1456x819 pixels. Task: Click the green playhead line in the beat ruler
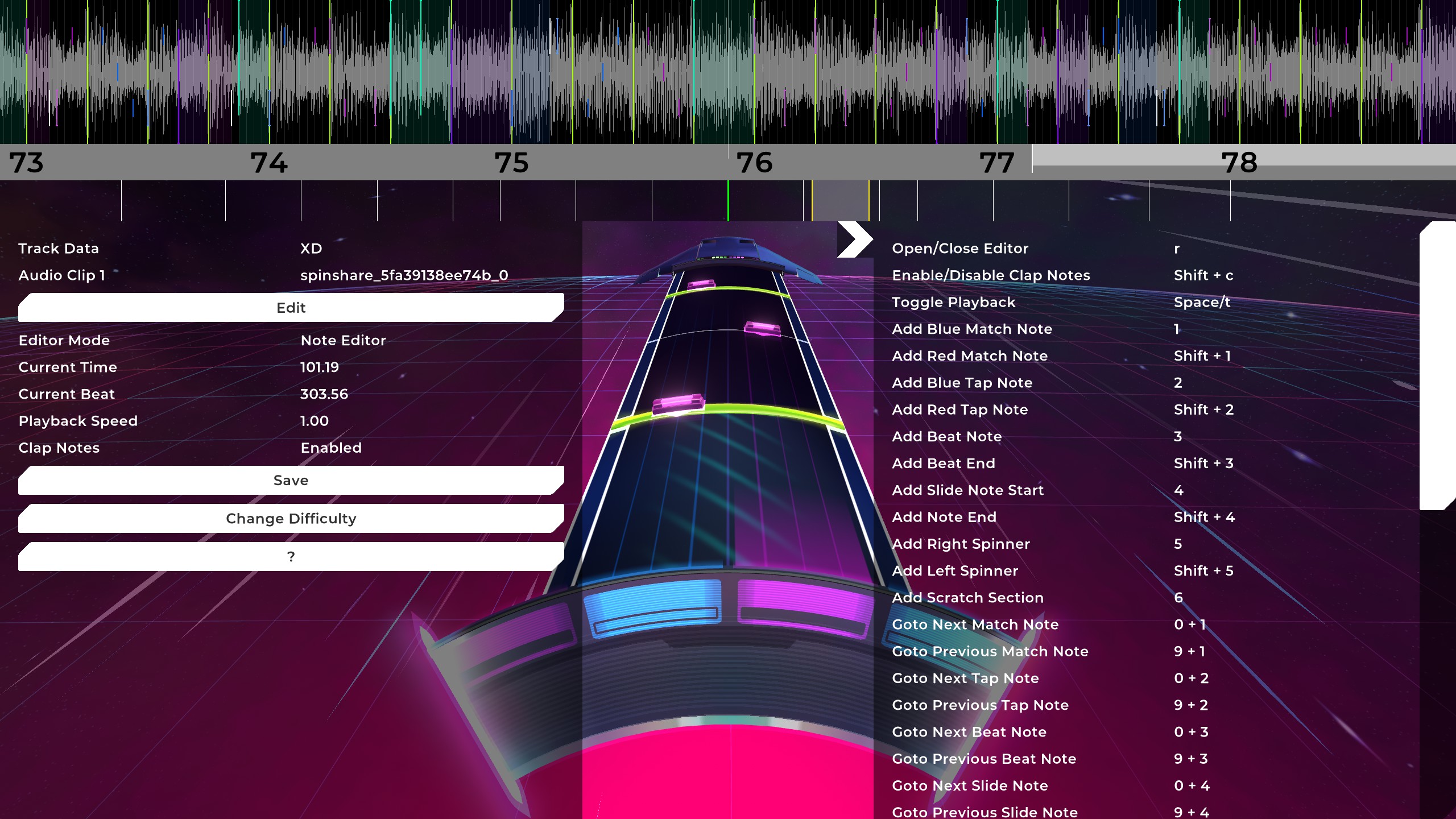[x=728, y=201]
